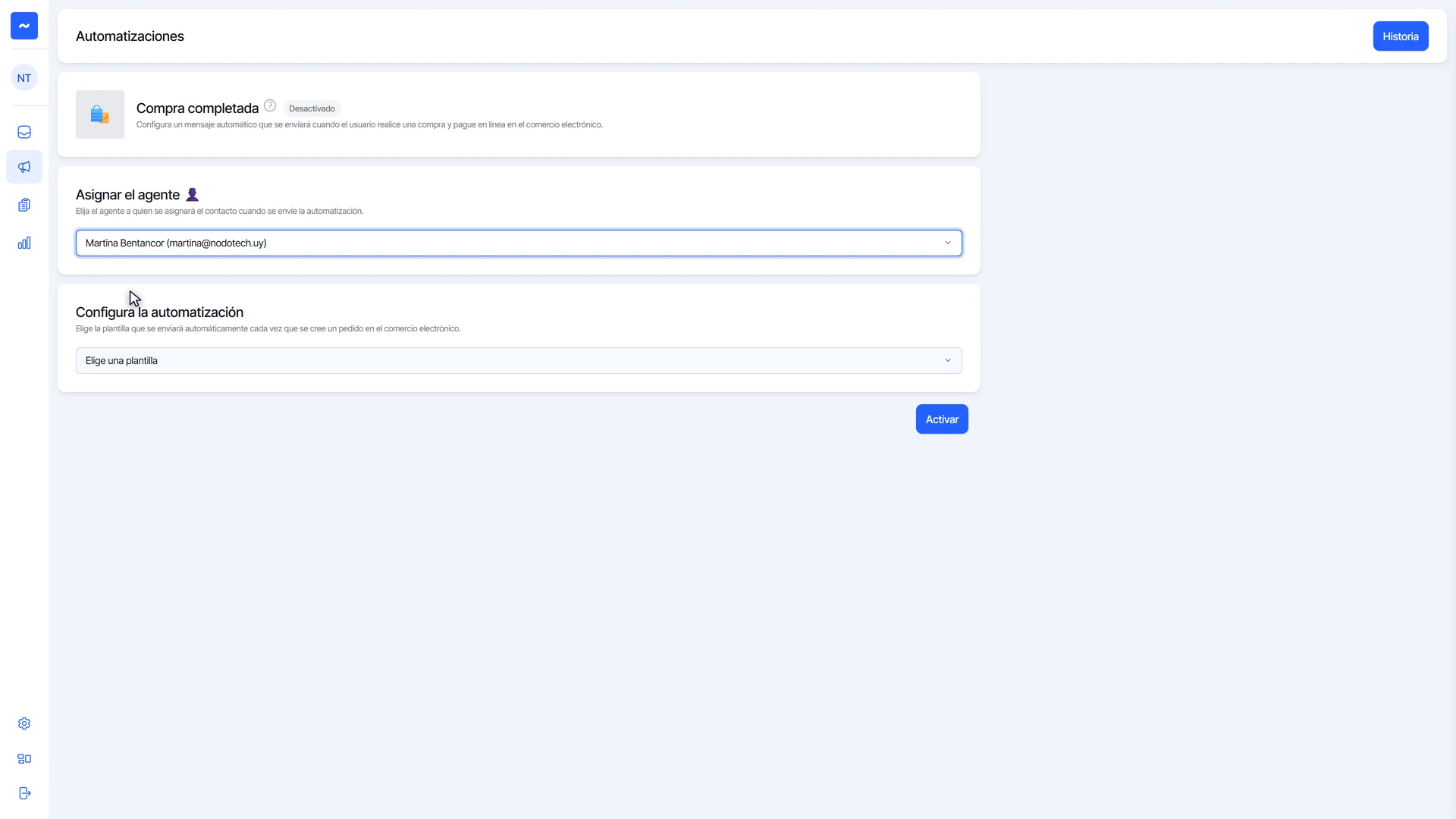This screenshot has height=819, width=1456.
Task: Open the inbox icon in sidebar
Action: click(24, 132)
